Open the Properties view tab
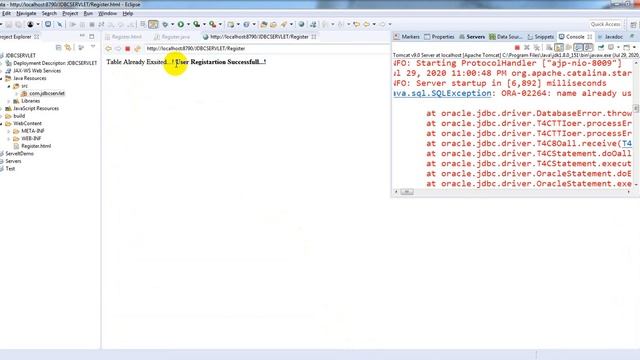640x360 pixels. click(439, 37)
